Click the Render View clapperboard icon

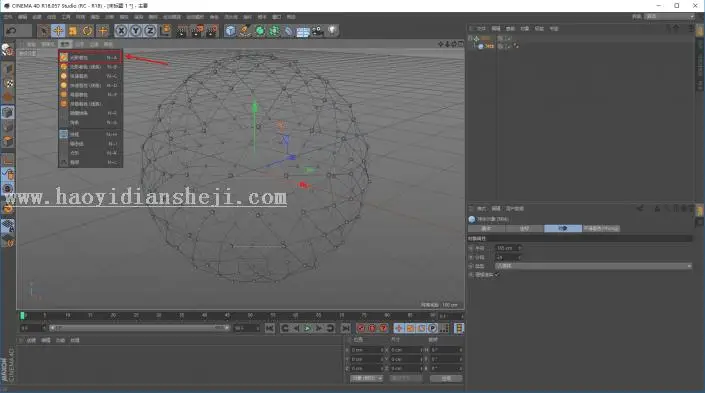tap(182, 31)
